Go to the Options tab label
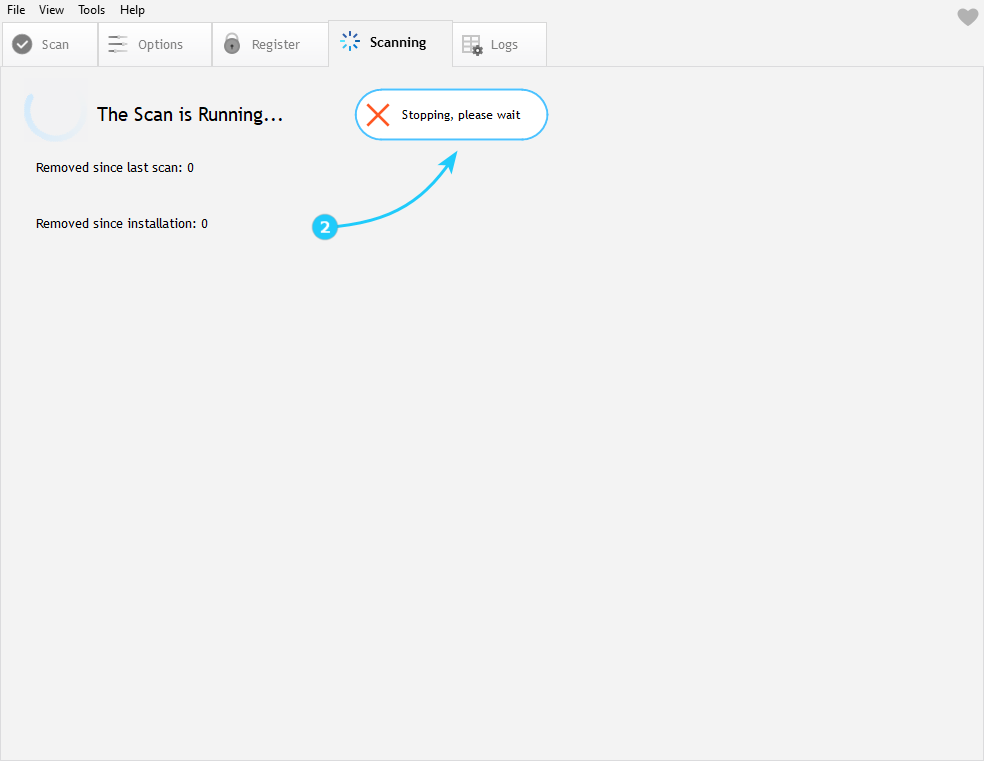This screenshot has width=984, height=761. [160, 45]
